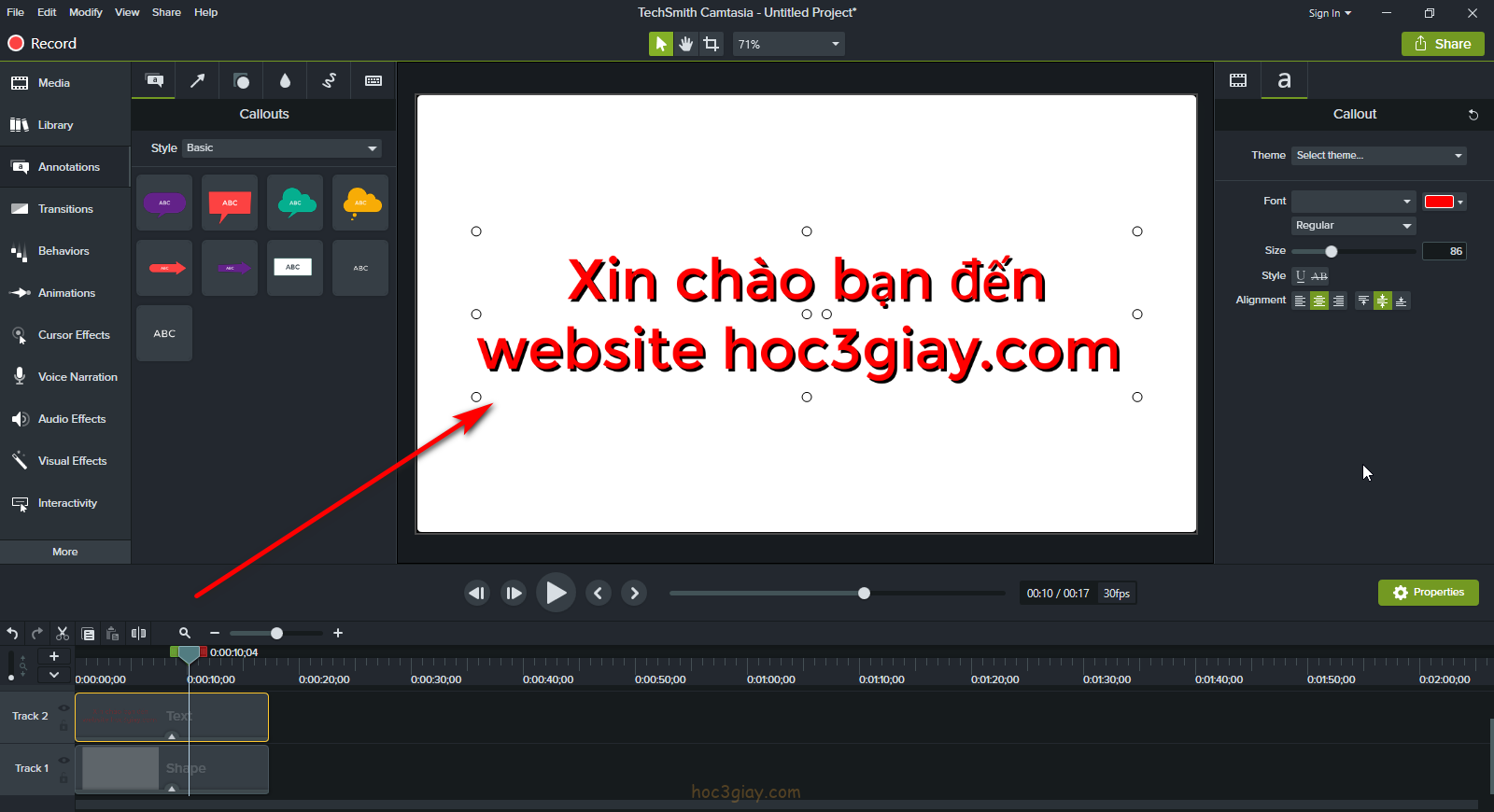
Task: Choose the yellow thought cloud callout
Action: [x=360, y=203]
